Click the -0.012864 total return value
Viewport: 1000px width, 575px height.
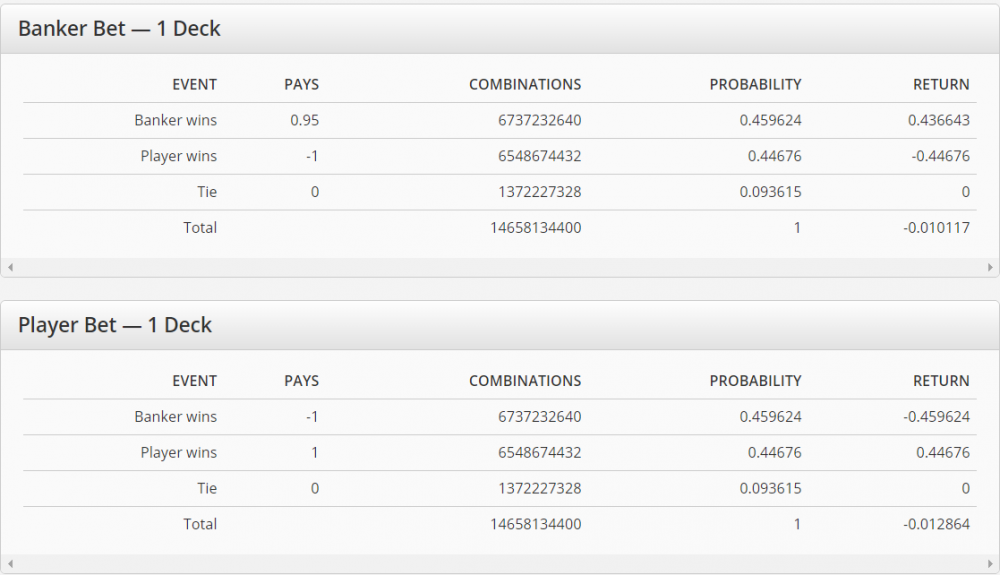(935, 523)
